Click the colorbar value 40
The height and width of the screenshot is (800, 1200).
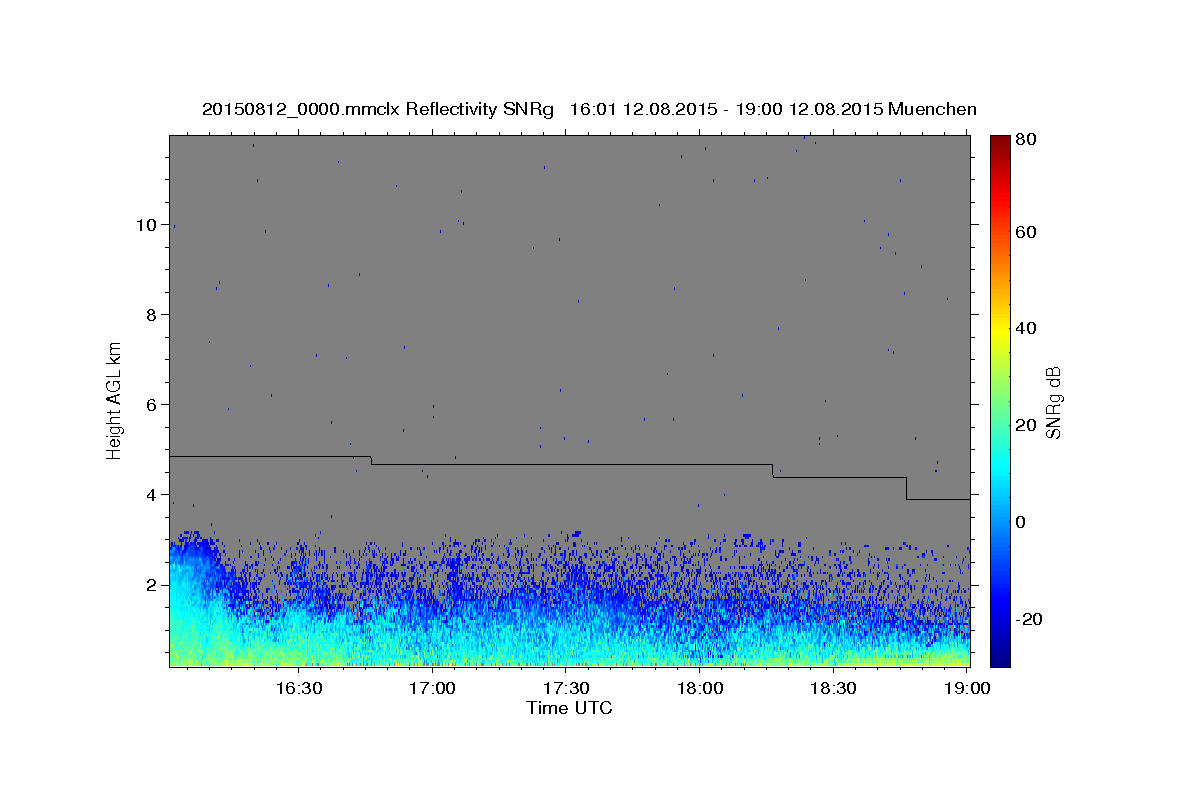click(x=1027, y=328)
